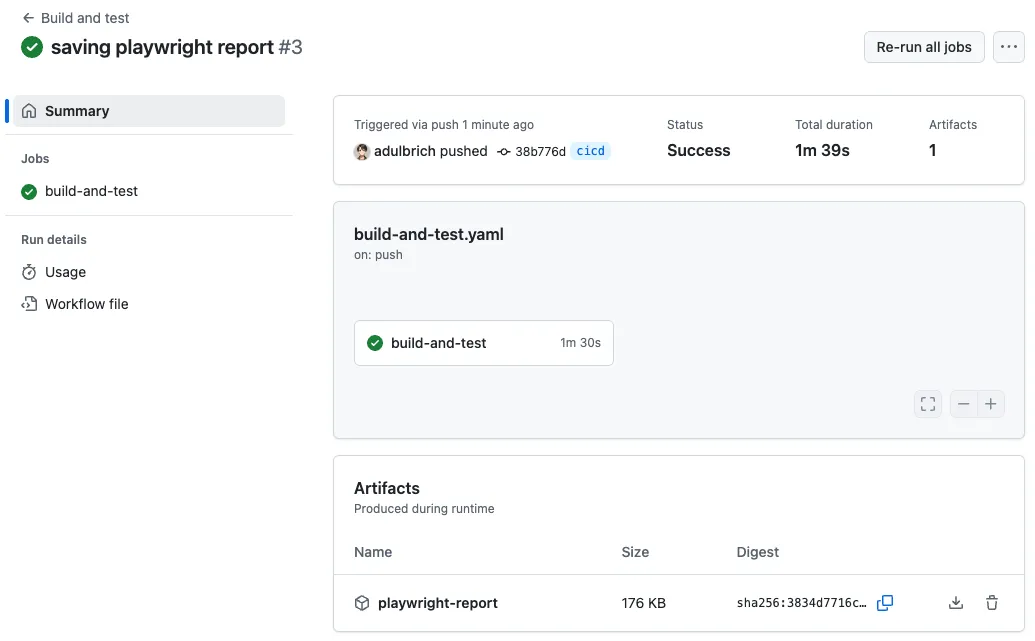This screenshot has height=641, width=1035.
Task: Copy the sha256 digest to clipboard
Action: click(x=885, y=603)
